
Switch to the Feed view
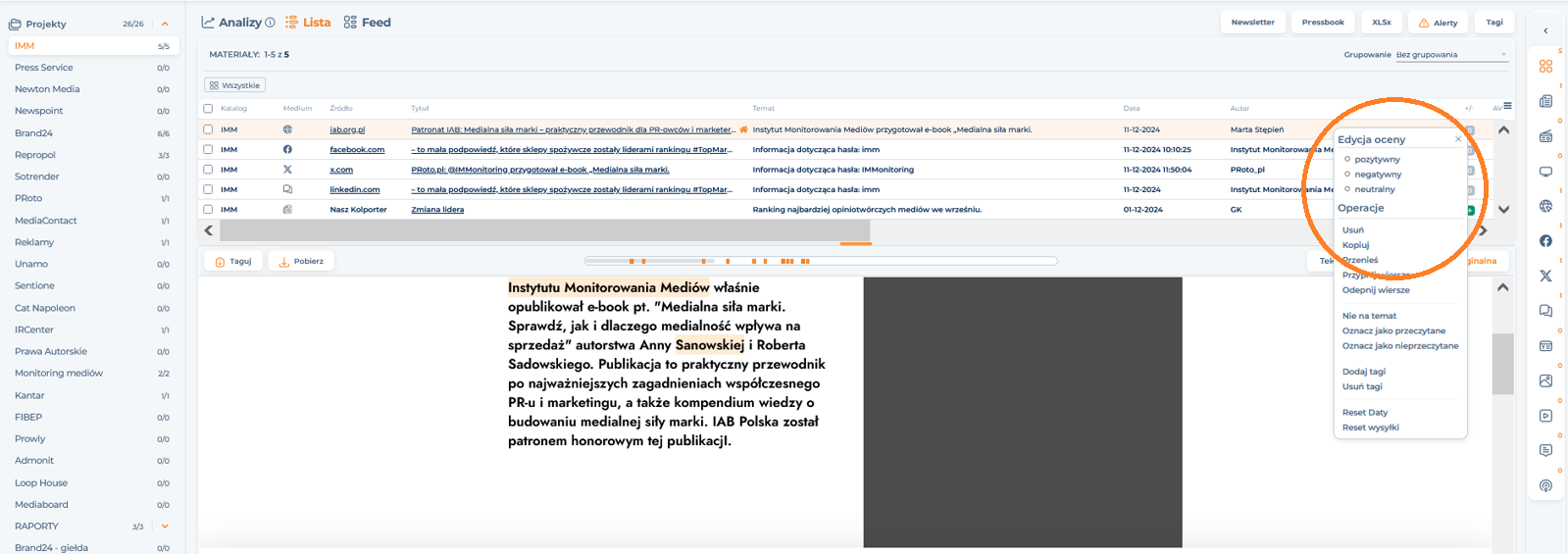(367, 22)
